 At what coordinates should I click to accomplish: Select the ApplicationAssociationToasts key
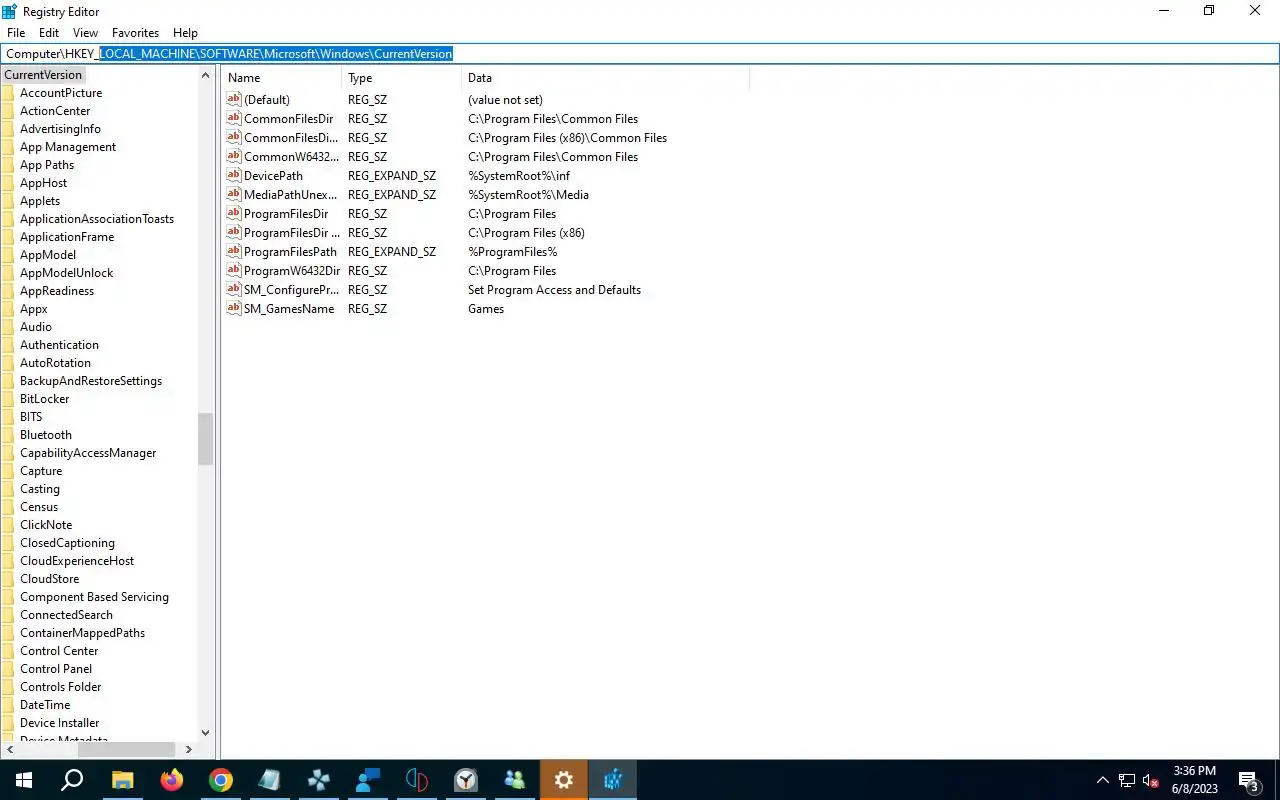pos(97,219)
